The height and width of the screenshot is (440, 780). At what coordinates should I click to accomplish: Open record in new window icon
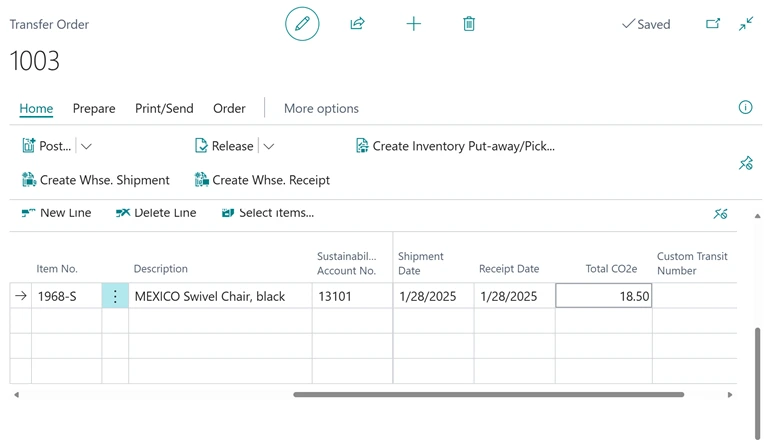[x=713, y=24]
